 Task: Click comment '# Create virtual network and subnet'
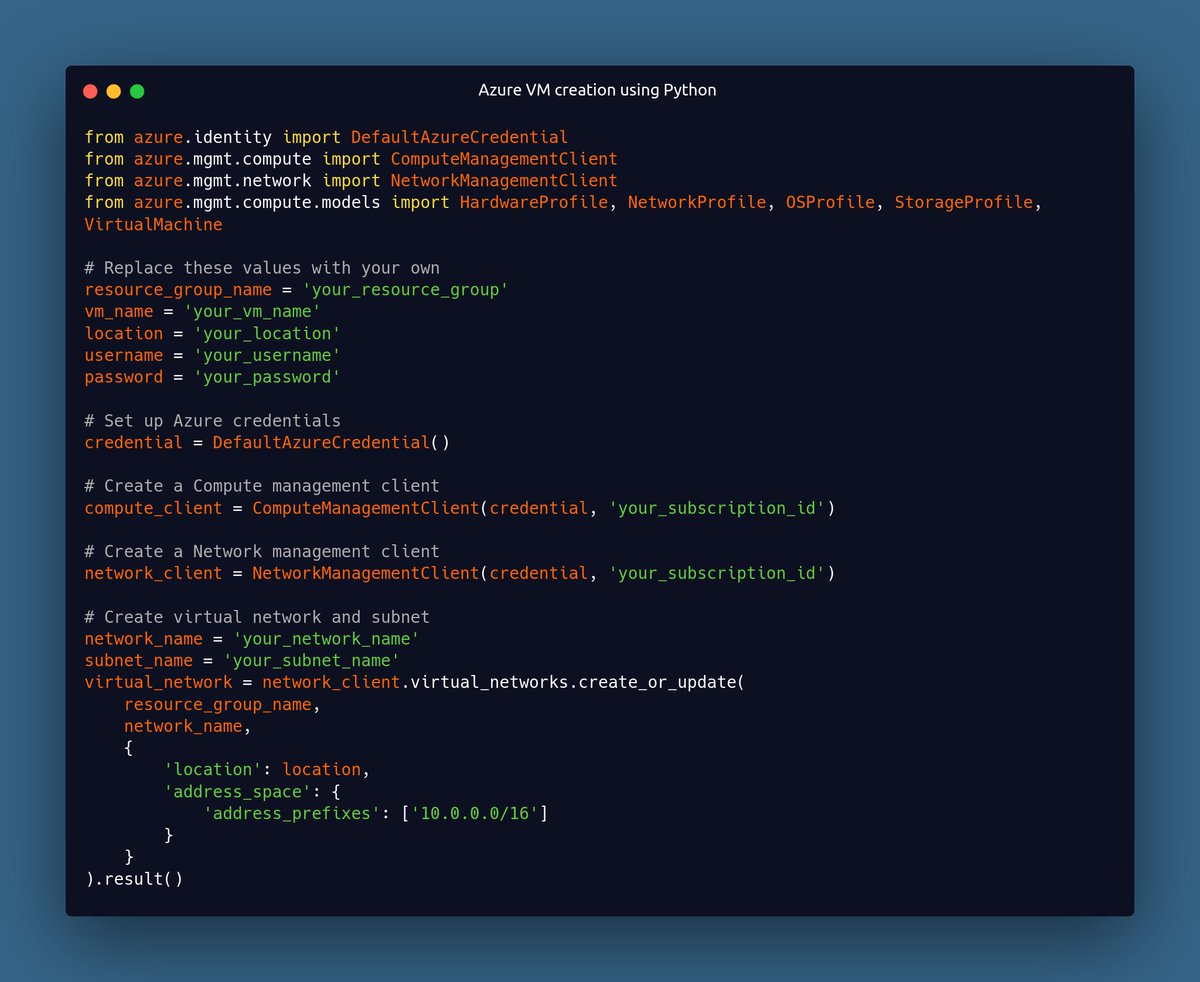tap(257, 617)
